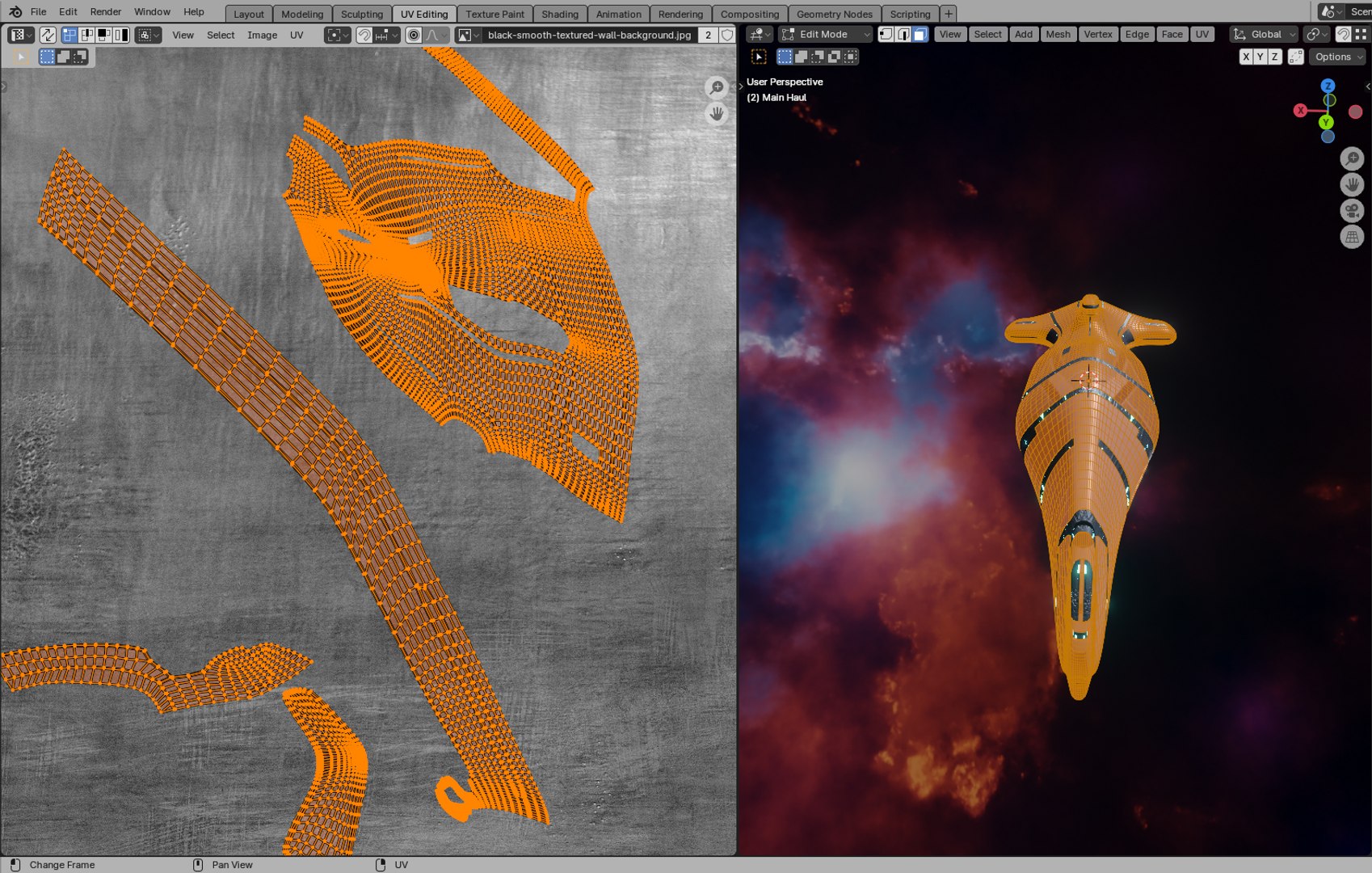Viewport: 1372px width, 873px height.
Task: Choose subtract-selection mode in UV editor
Action: pos(79,57)
